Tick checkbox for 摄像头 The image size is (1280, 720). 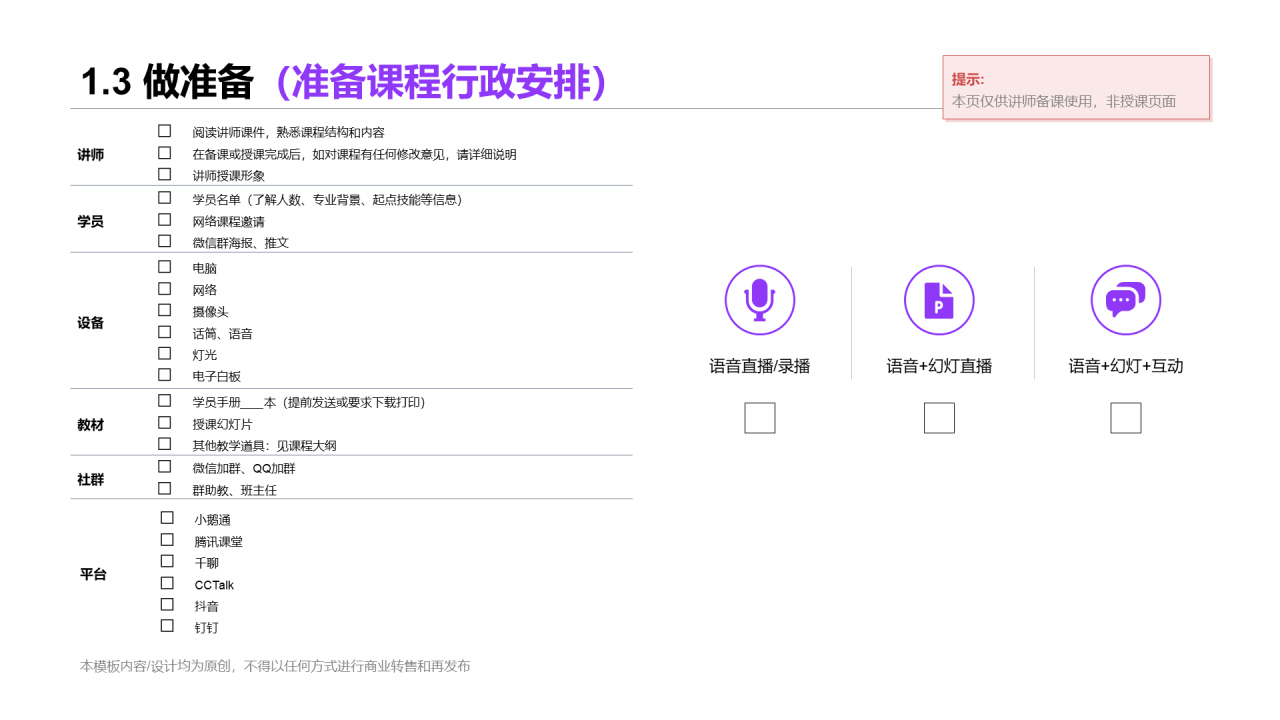[x=165, y=310]
